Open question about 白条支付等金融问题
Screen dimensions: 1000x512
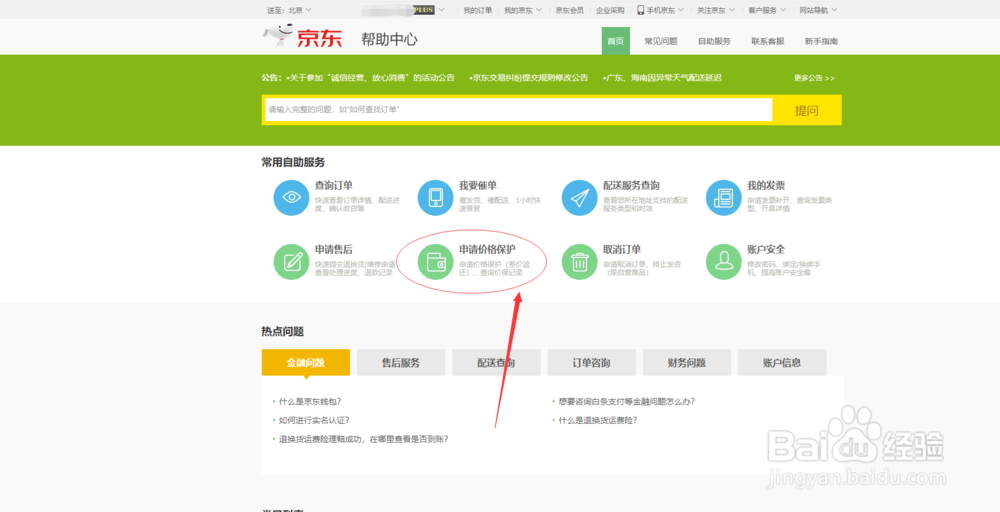coord(626,402)
